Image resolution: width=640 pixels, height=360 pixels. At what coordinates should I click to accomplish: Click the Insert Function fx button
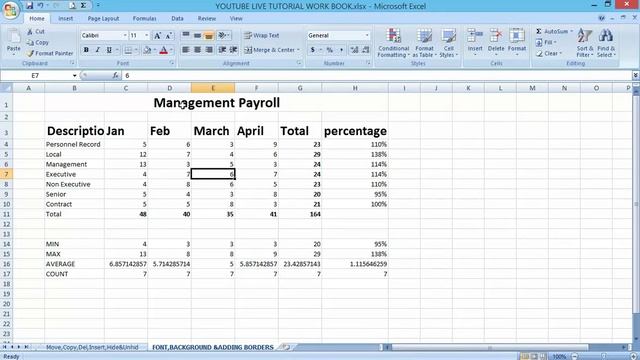coord(116,76)
